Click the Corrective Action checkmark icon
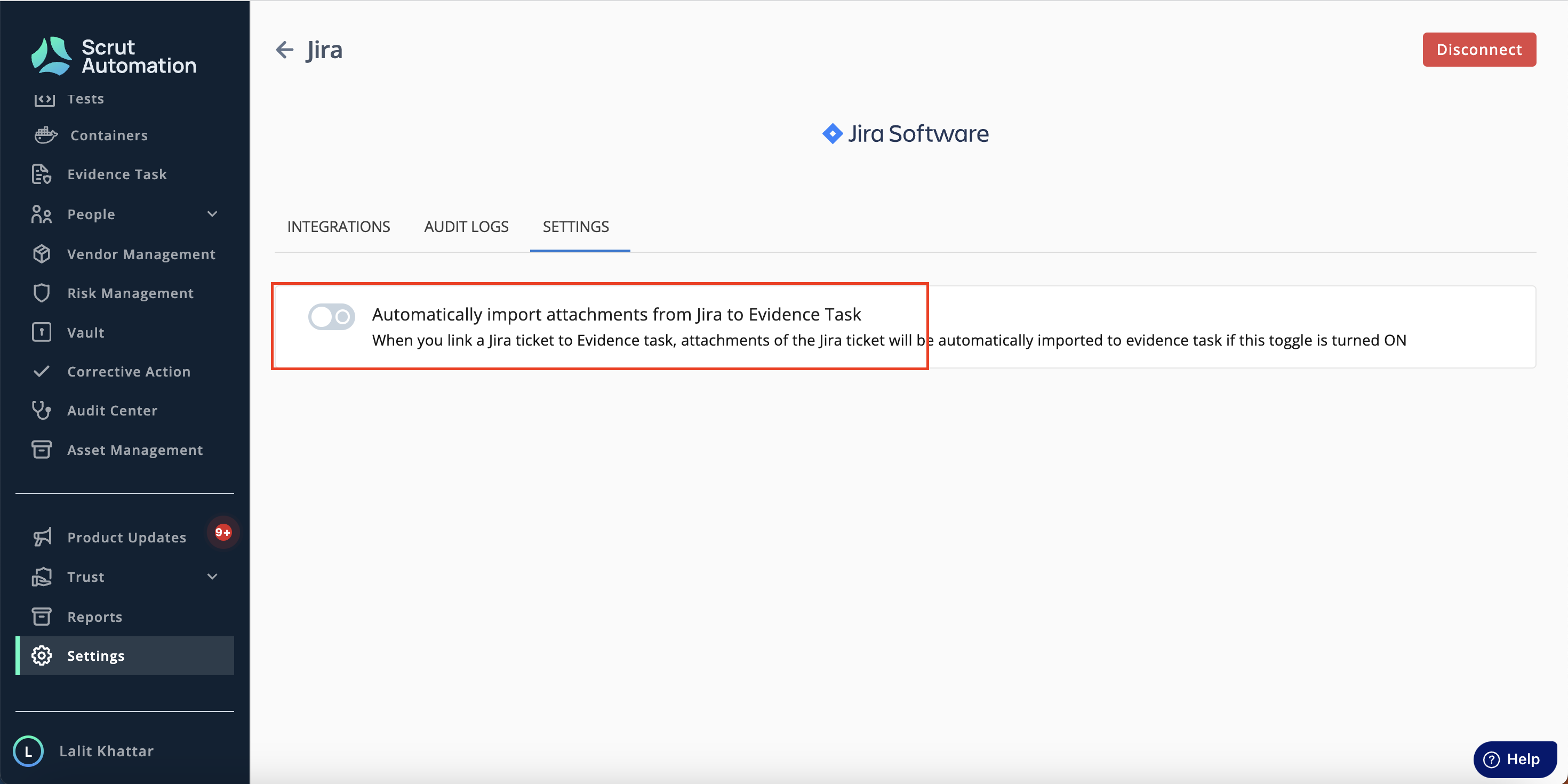Screen dimensions: 1568x784 pos(42,371)
